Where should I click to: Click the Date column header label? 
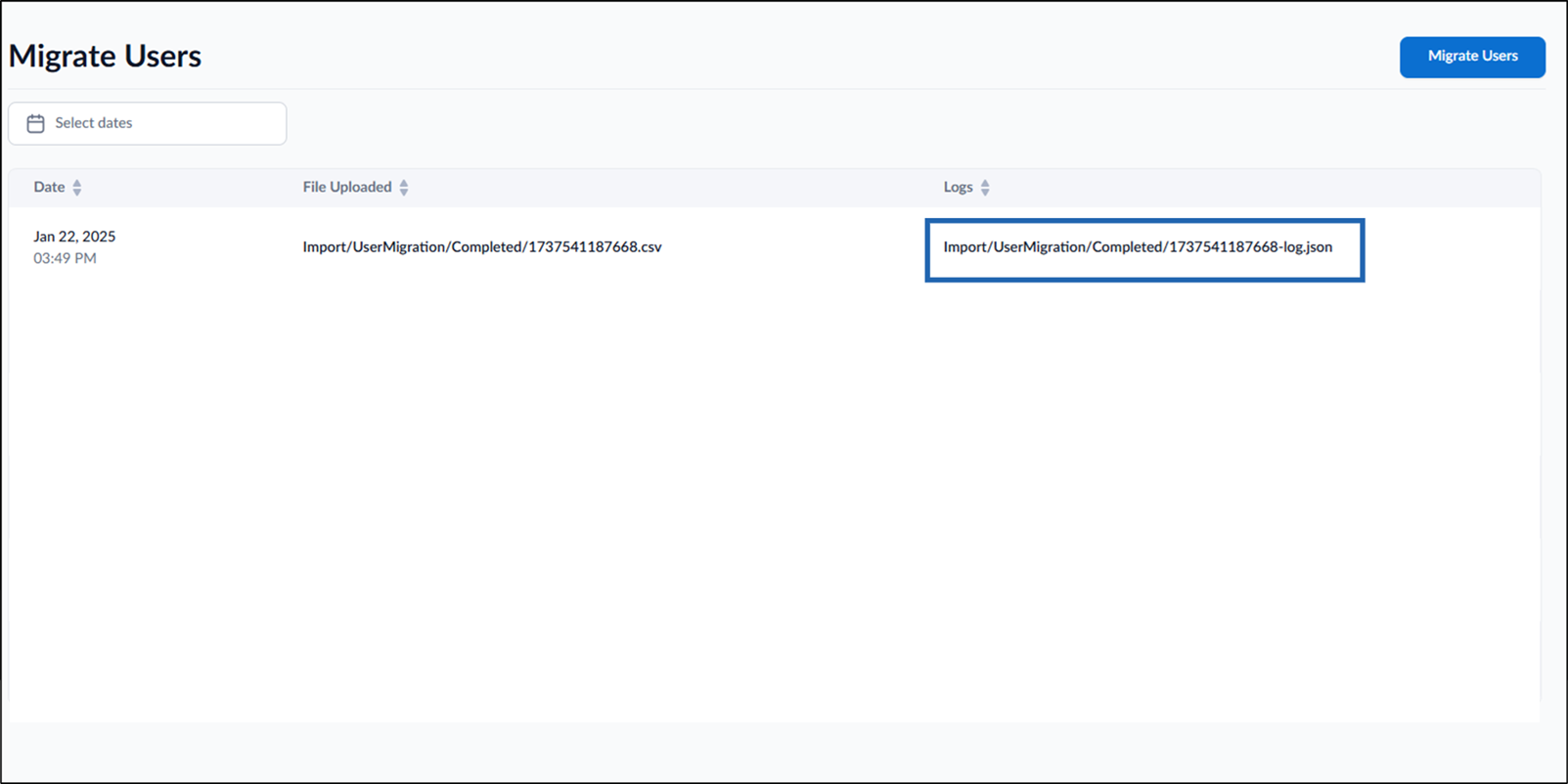pos(49,187)
